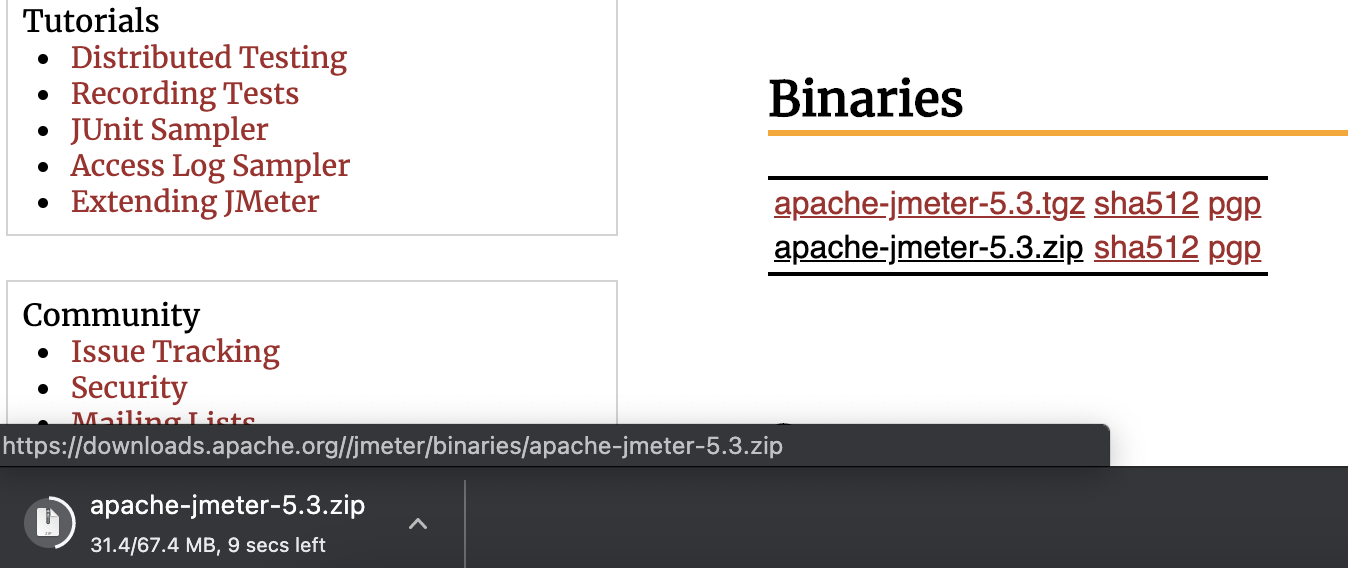Open pgp signature for the .zip binary
This screenshot has height=568, width=1348.
pos(1234,248)
